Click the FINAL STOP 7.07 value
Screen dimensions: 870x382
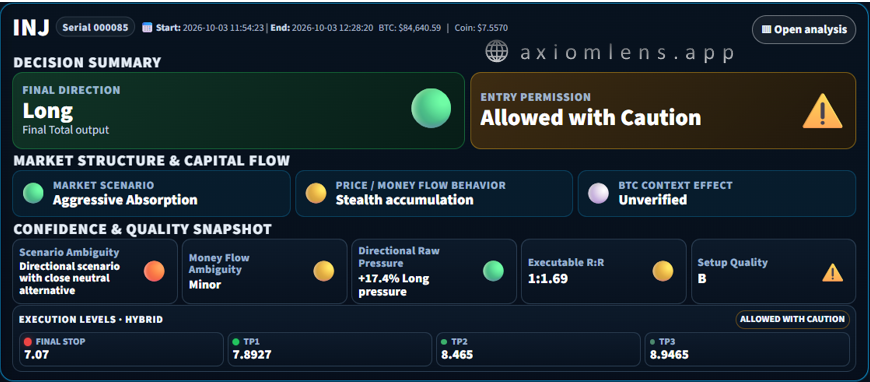(37, 354)
